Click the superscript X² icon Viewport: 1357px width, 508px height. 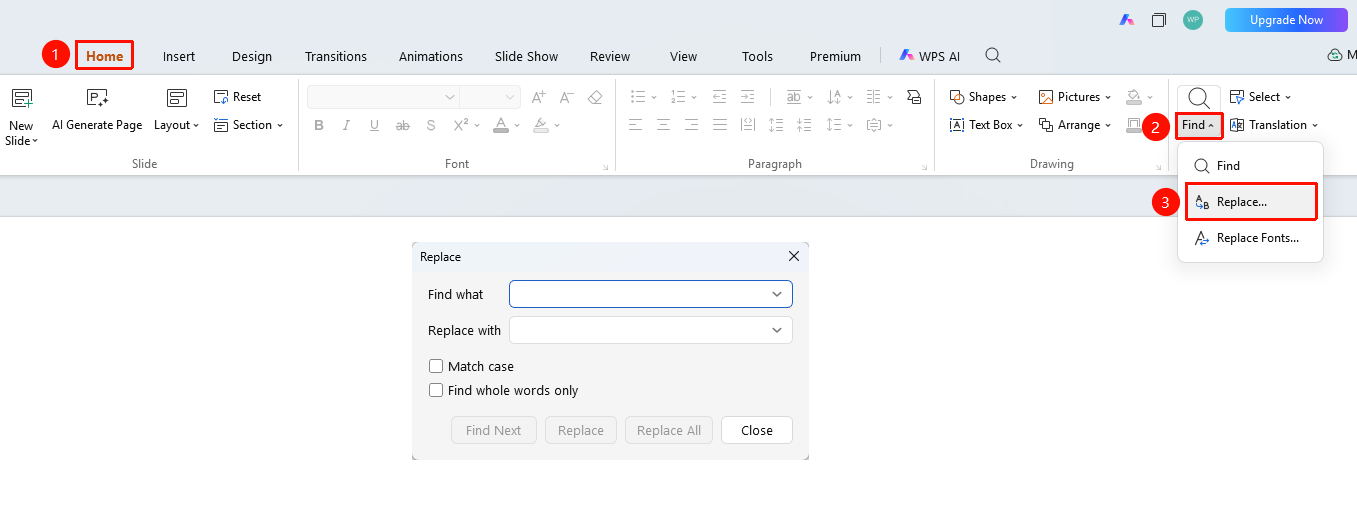click(x=460, y=125)
